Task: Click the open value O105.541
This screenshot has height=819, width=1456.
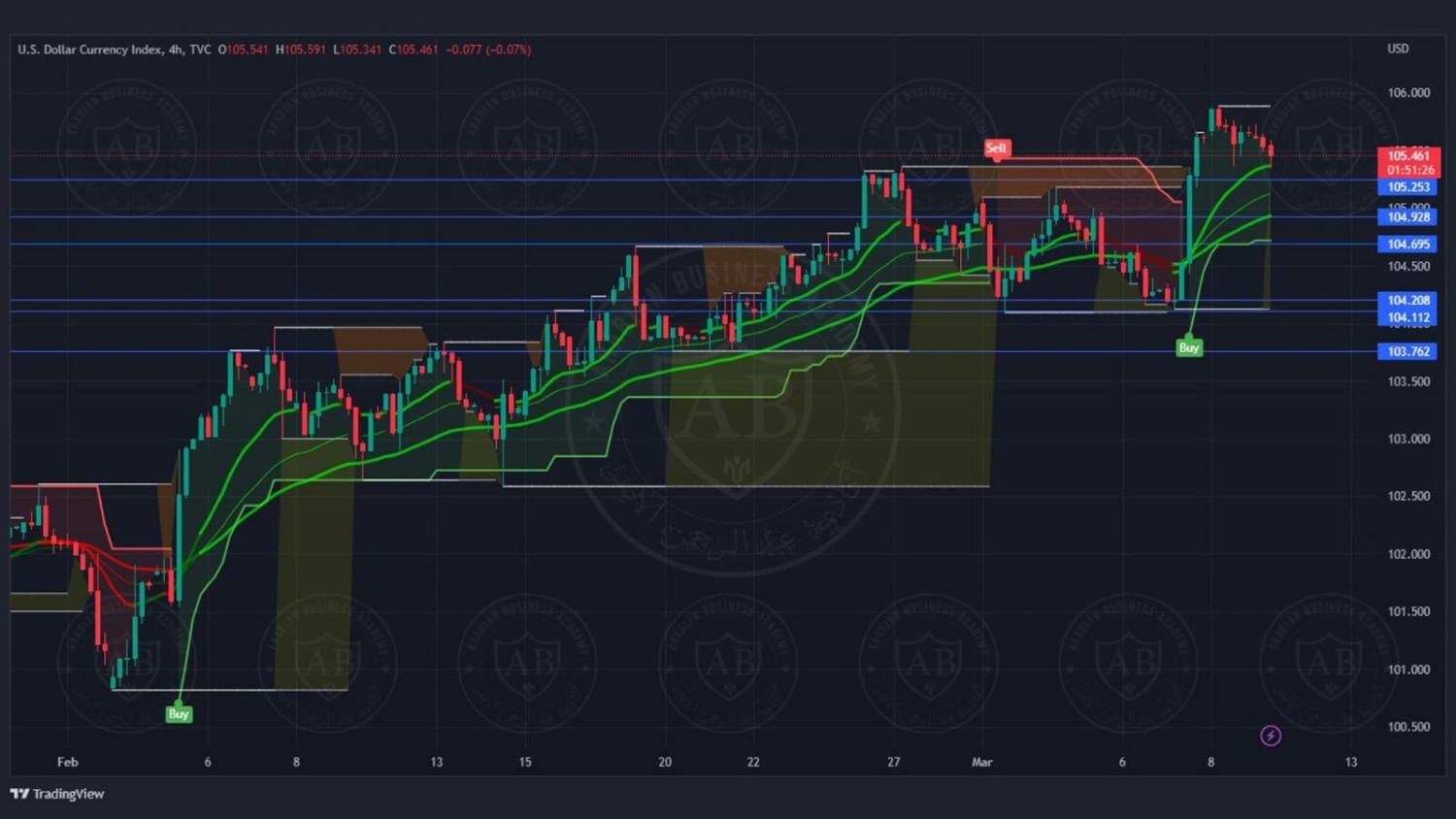Action: (243, 49)
